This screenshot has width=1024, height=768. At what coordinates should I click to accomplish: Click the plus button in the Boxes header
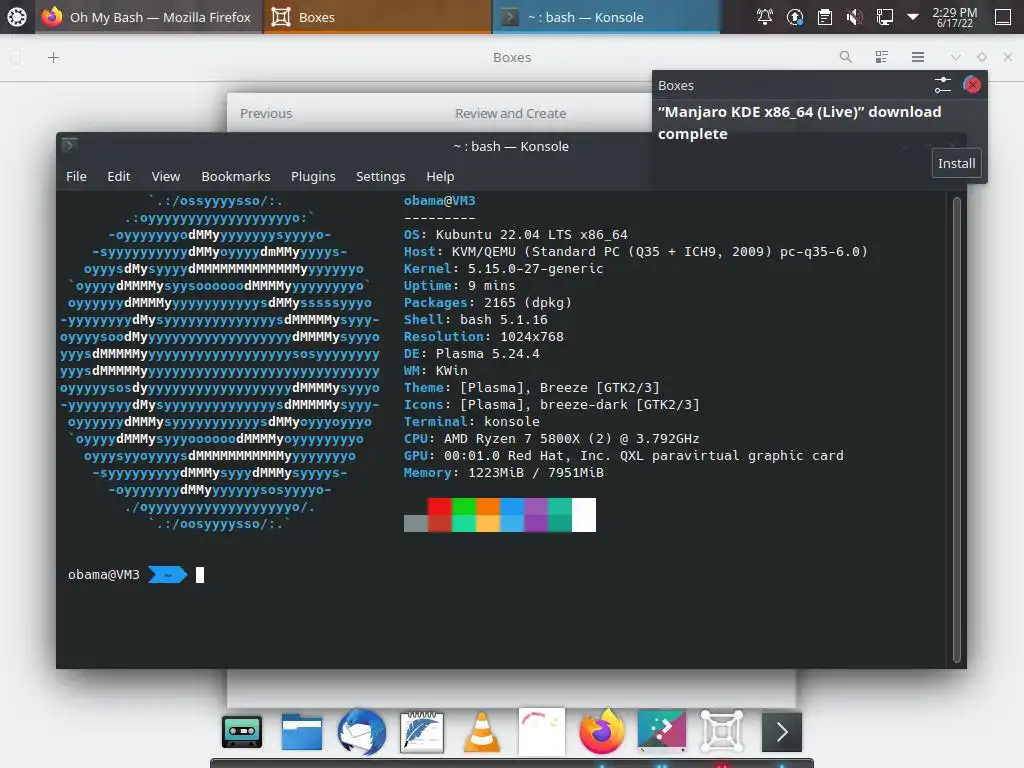pos(54,57)
